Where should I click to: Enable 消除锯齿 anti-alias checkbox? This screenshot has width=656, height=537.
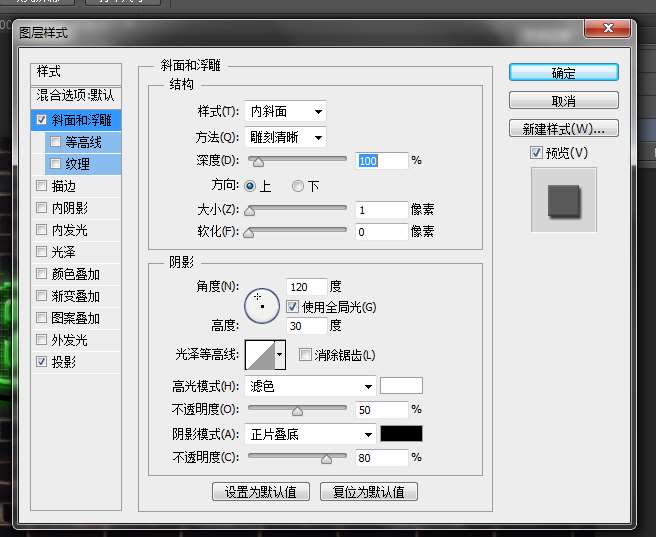305,355
